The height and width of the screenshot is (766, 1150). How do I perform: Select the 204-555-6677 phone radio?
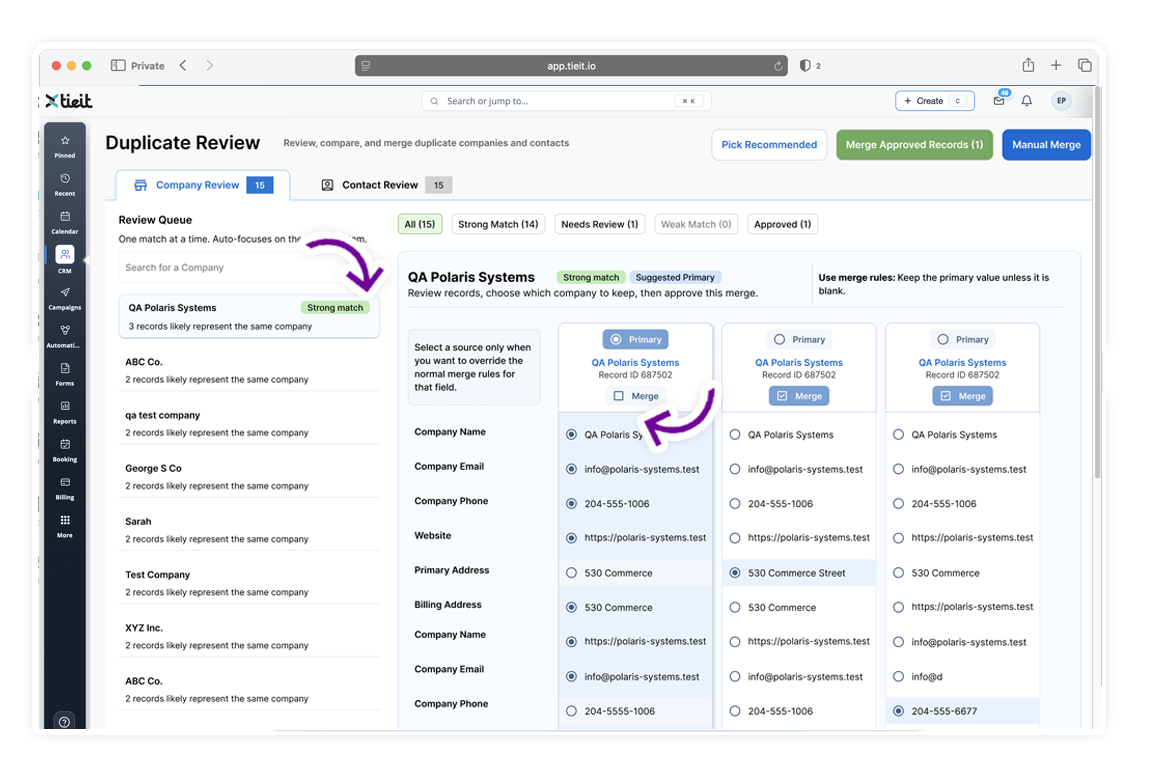point(898,711)
